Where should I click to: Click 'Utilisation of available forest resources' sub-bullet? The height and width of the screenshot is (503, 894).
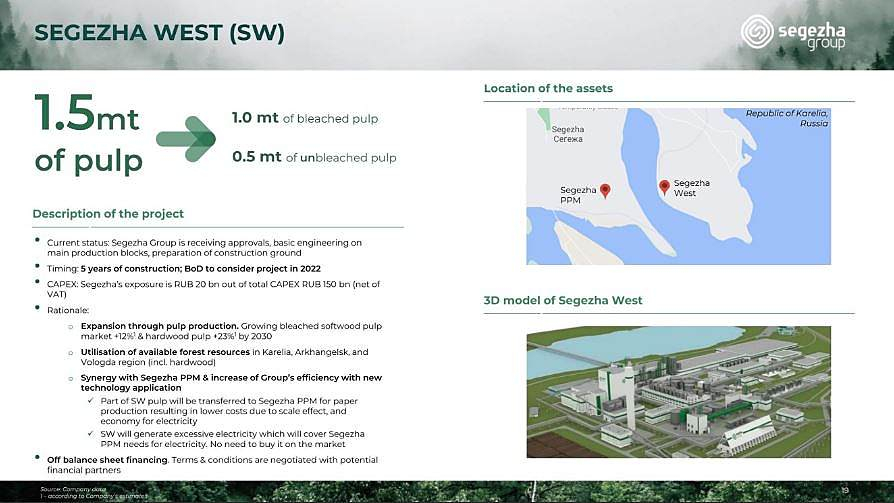click(224, 357)
